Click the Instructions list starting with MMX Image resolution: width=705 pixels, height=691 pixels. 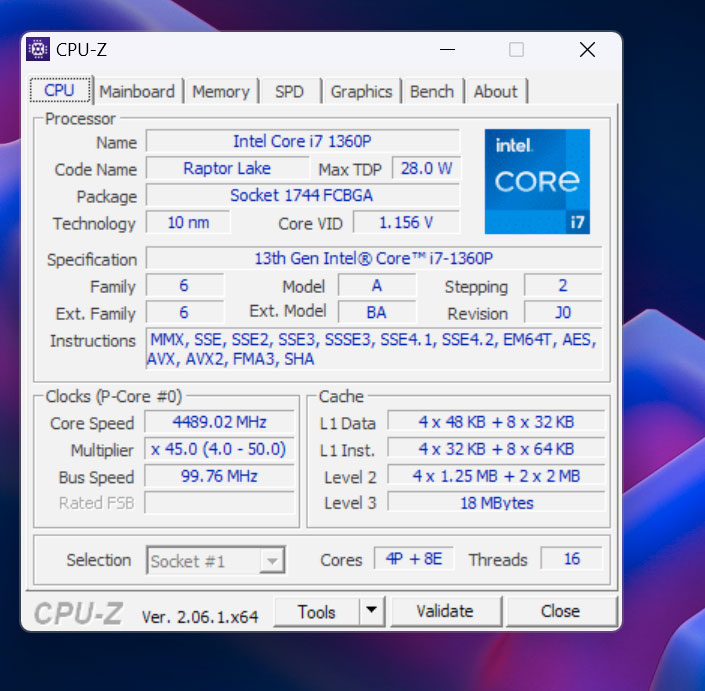(374, 348)
